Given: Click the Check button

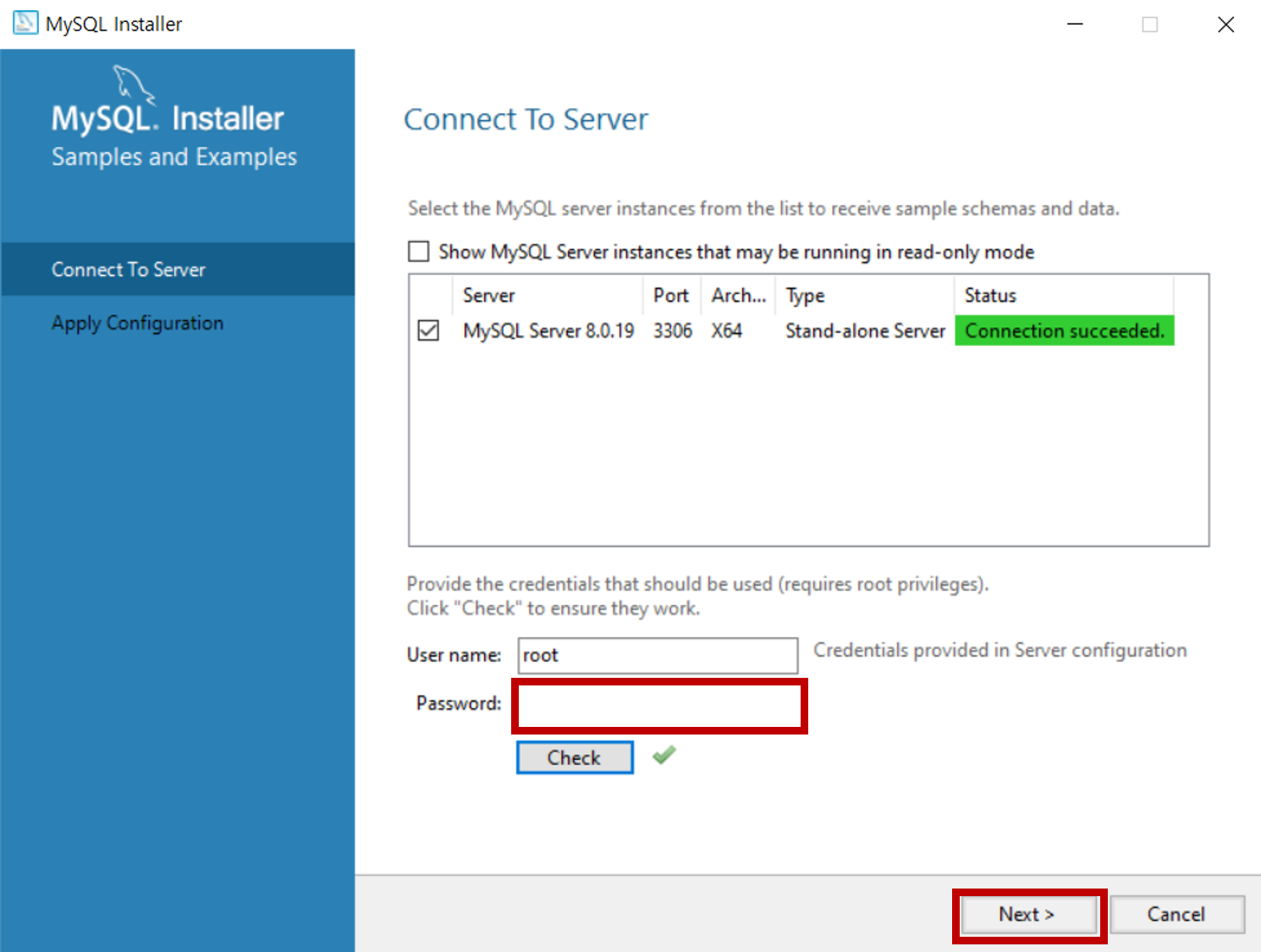Looking at the screenshot, I should click(575, 757).
